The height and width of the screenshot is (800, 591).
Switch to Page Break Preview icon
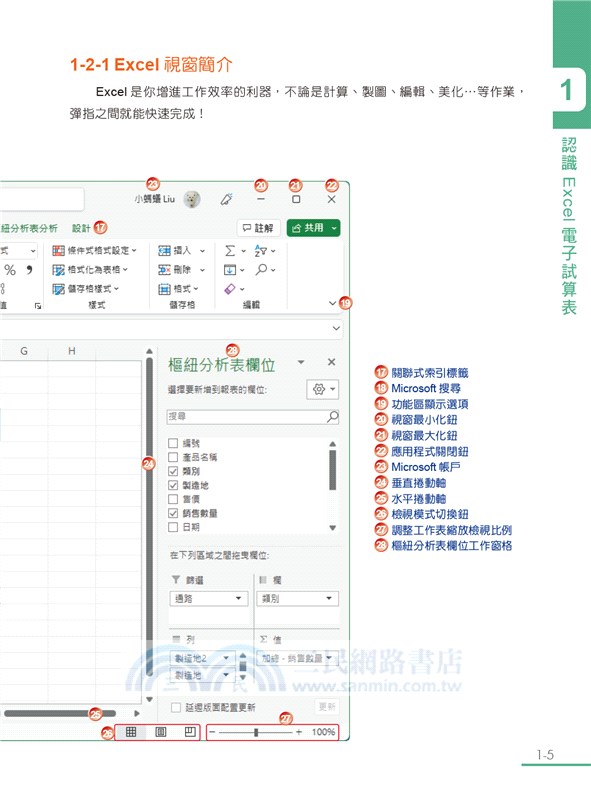coord(189,732)
